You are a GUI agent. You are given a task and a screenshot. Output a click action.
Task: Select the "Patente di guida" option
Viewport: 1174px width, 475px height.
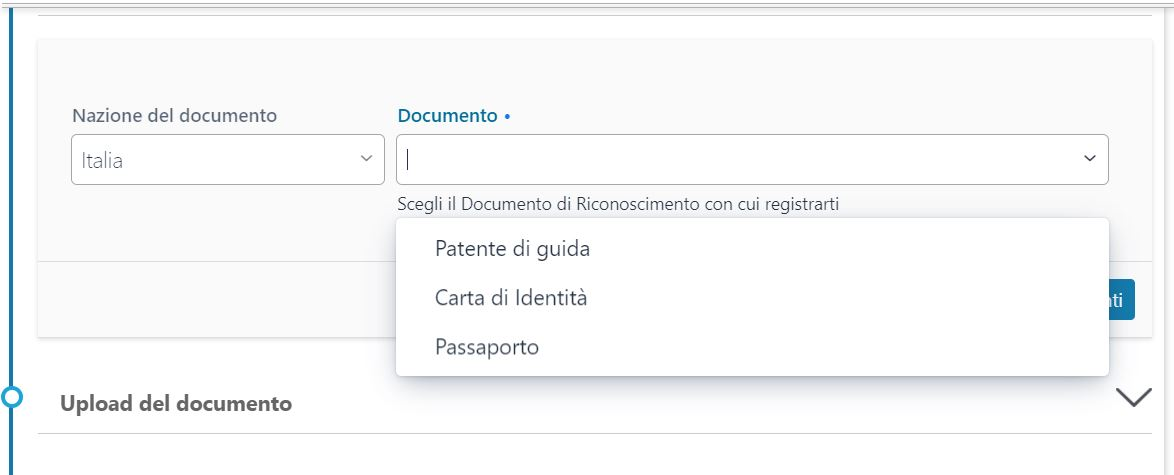click(512, 249)
